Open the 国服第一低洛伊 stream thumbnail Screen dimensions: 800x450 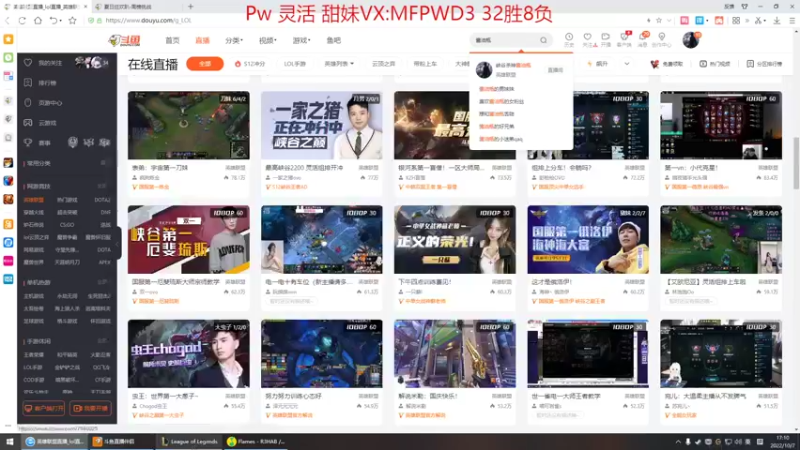click(x=588, y=240)
